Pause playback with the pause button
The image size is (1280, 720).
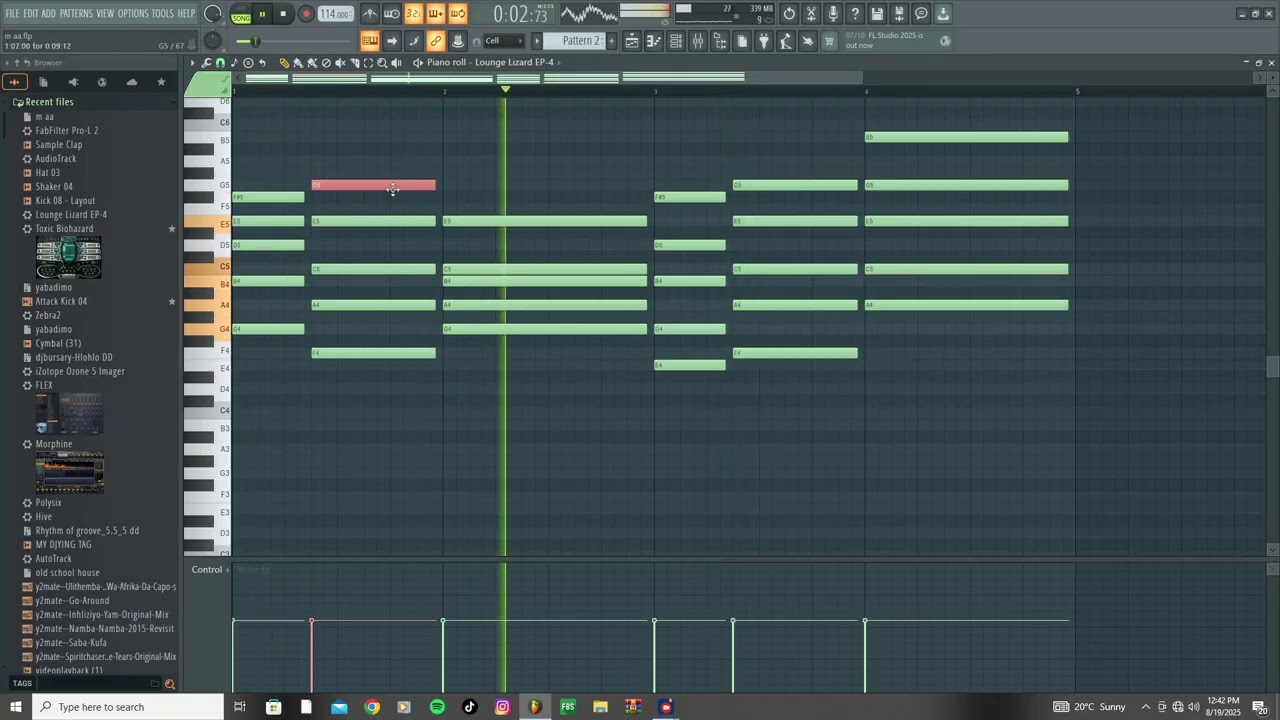[262, 14]
